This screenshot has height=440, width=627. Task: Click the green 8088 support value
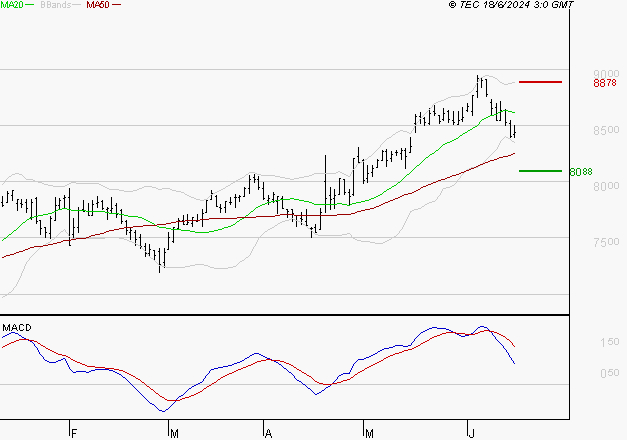pos(581,172)
